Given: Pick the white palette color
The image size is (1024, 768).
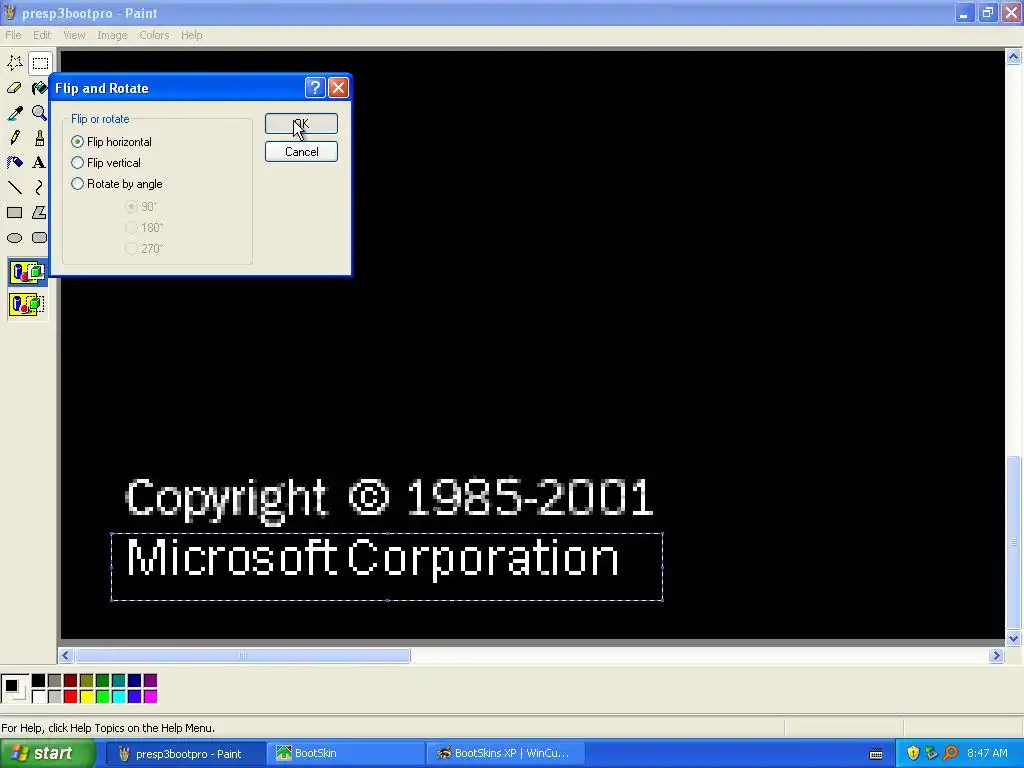Looking at the screenshot, I should click(x=39, y=697).
